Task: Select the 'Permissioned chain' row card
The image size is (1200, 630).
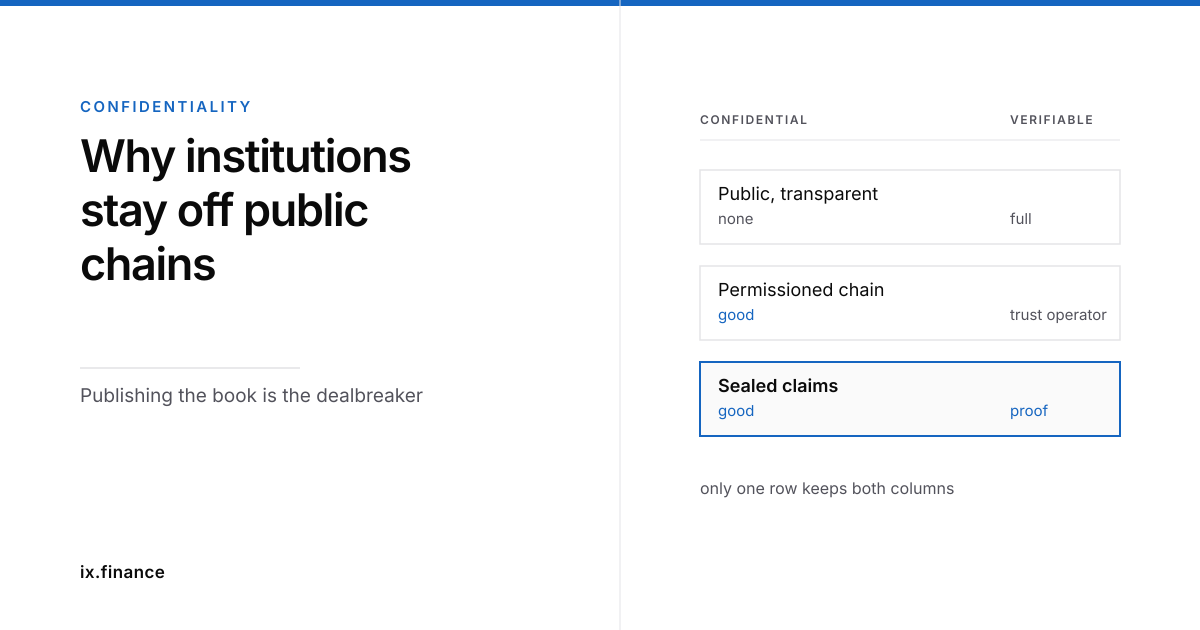Action: tap(910, 303)
